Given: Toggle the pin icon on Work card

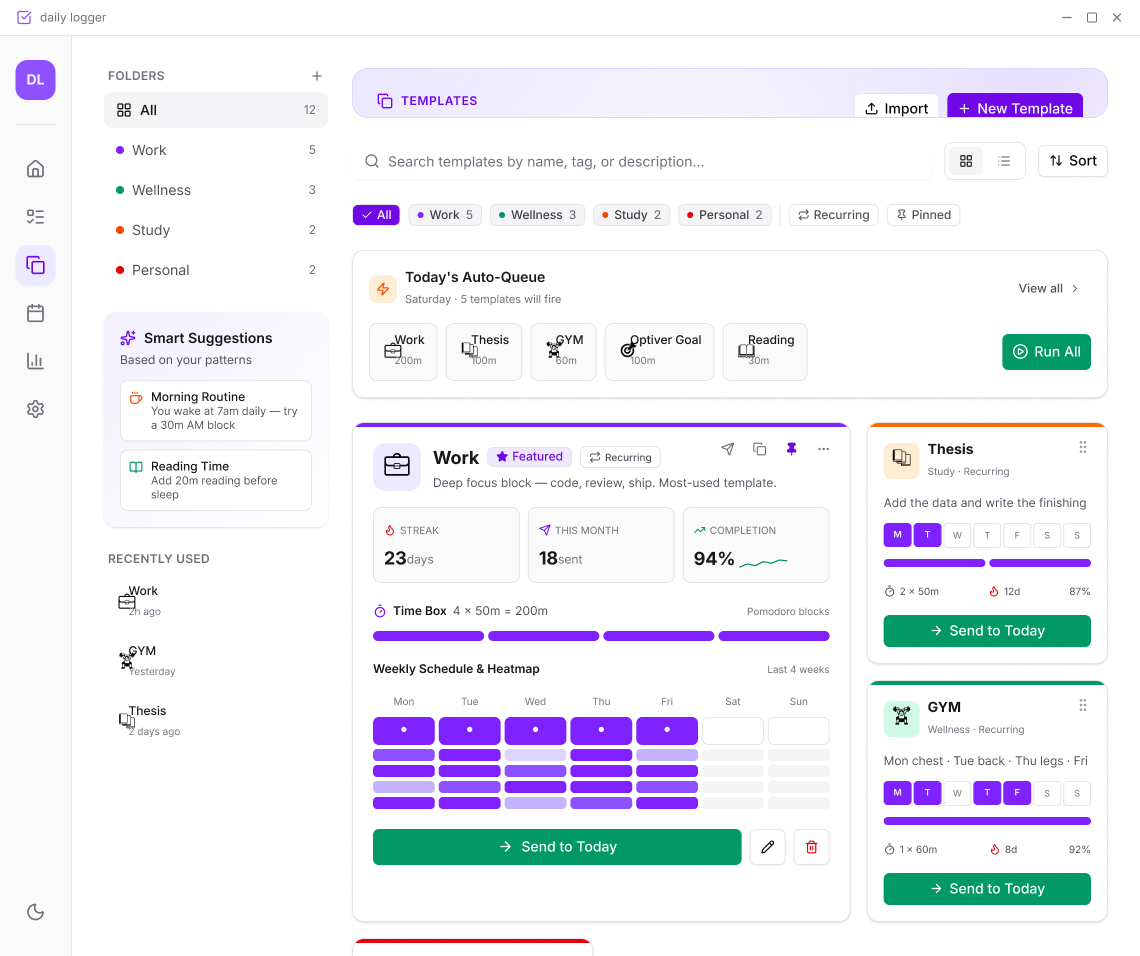Looking at the screenshot, I should 792,449.
